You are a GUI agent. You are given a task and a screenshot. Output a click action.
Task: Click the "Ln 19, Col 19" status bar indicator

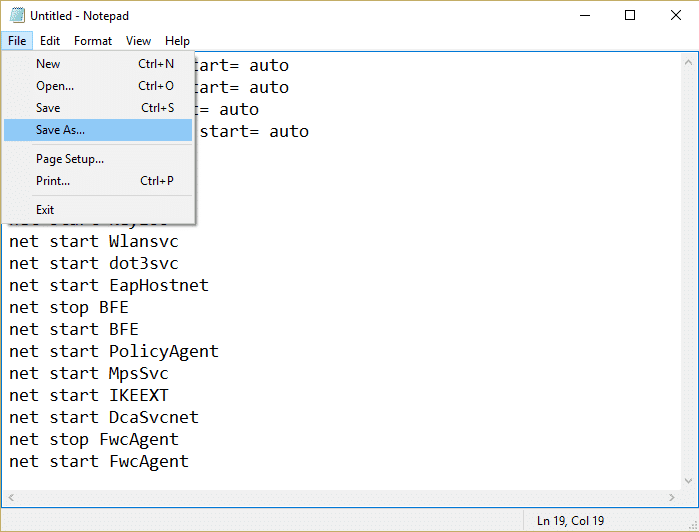(x=570, y=521)
